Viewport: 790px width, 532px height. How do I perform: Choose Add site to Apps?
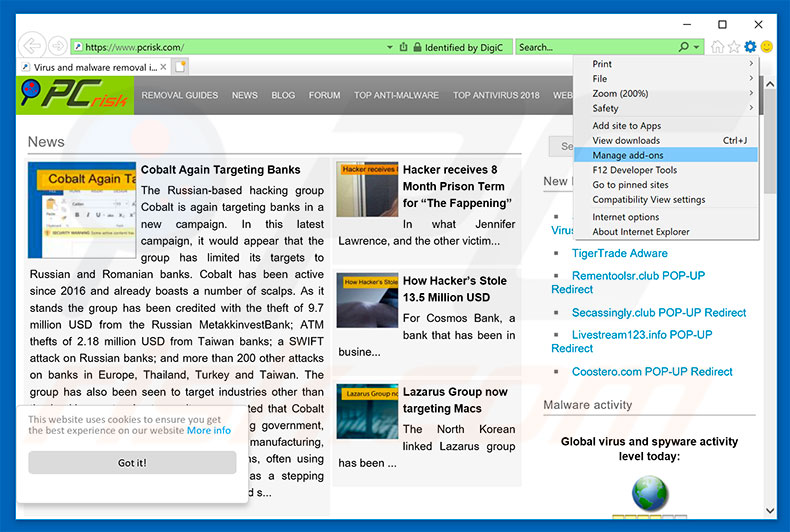pyautogui.click(x=666, y=125)
